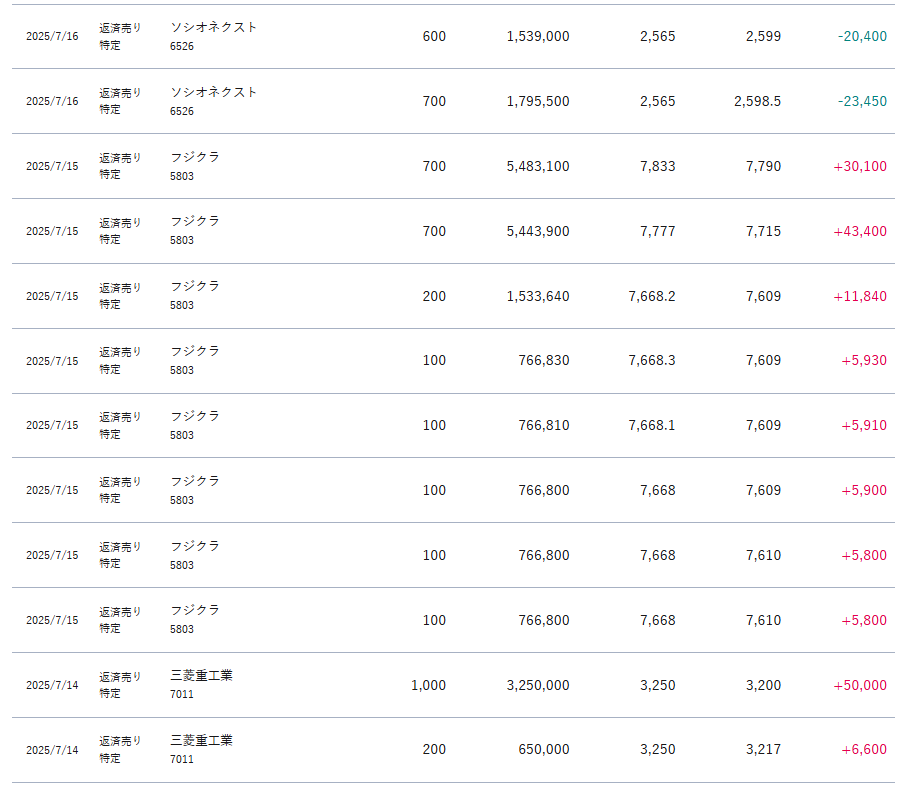Click the +6,600 profit value
Image resolution: width=906 pixels, height=789 pixels.
click(863, 749)
